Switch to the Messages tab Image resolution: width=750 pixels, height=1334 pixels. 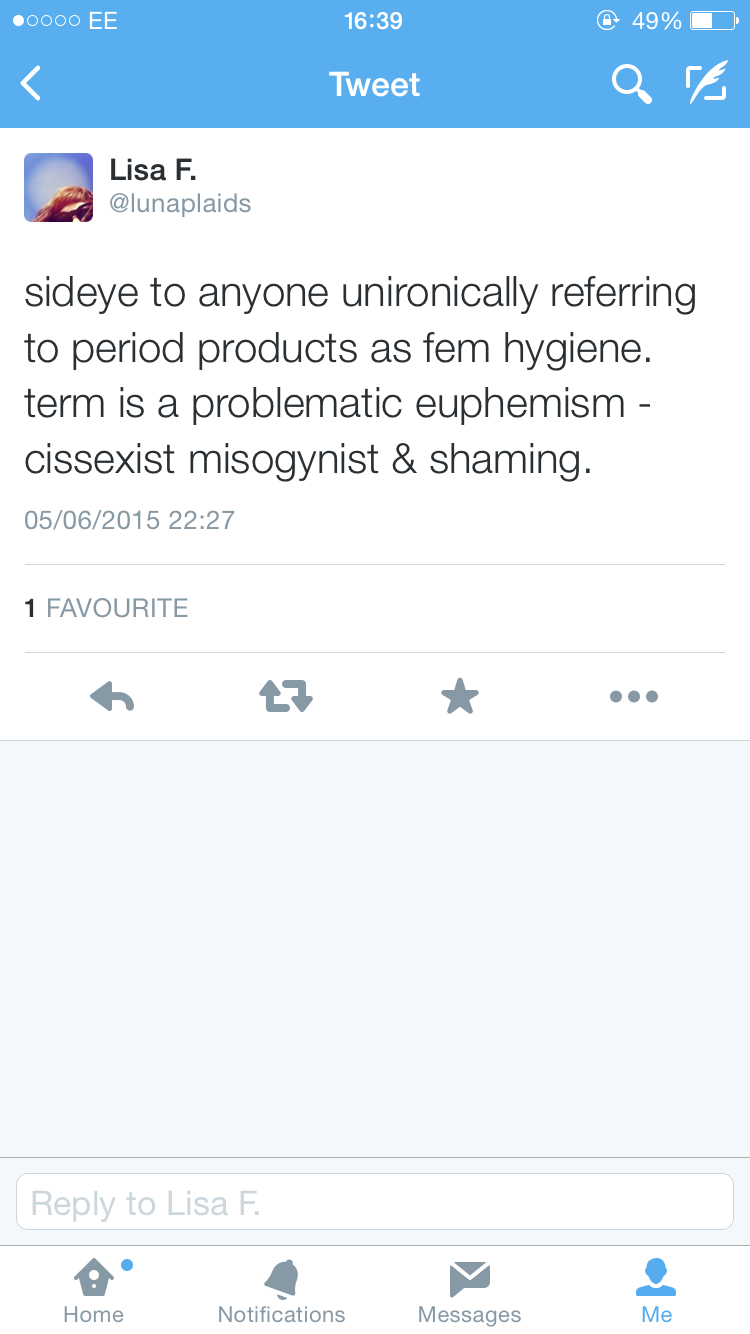pos(469,1290)
